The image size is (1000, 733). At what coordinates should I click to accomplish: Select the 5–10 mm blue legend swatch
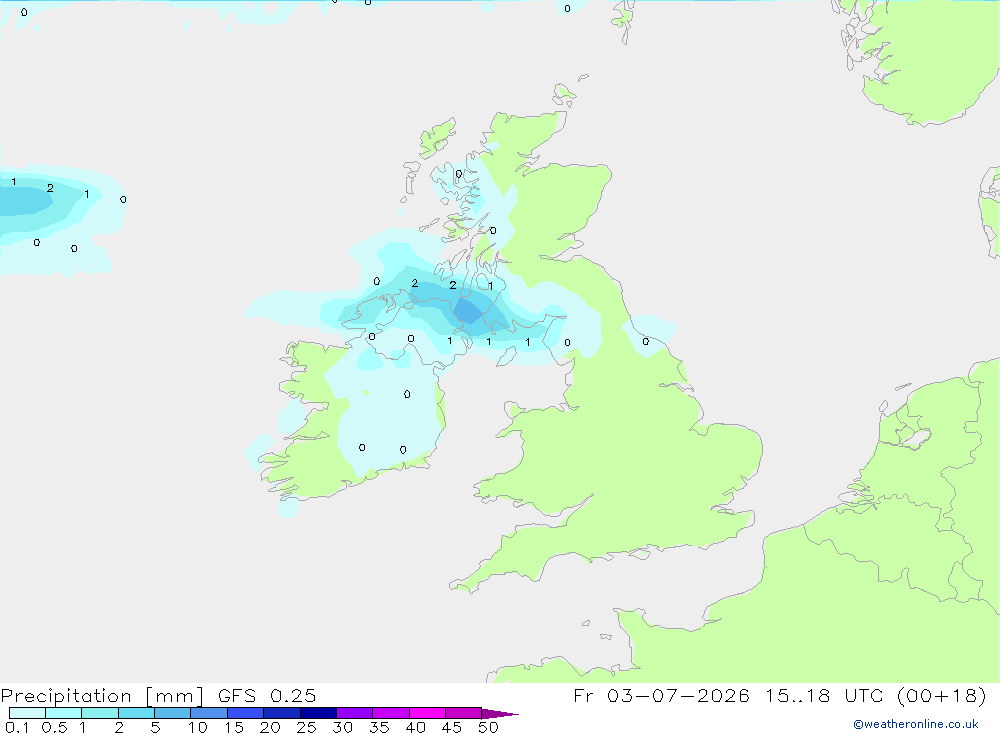coord(173,713)
